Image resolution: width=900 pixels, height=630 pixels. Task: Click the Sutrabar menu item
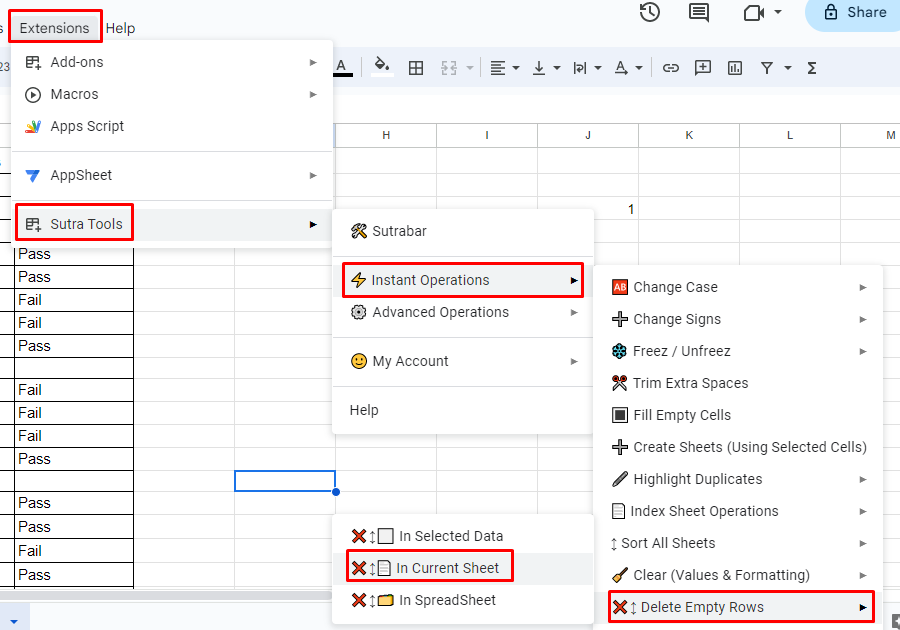coord(463,231)
